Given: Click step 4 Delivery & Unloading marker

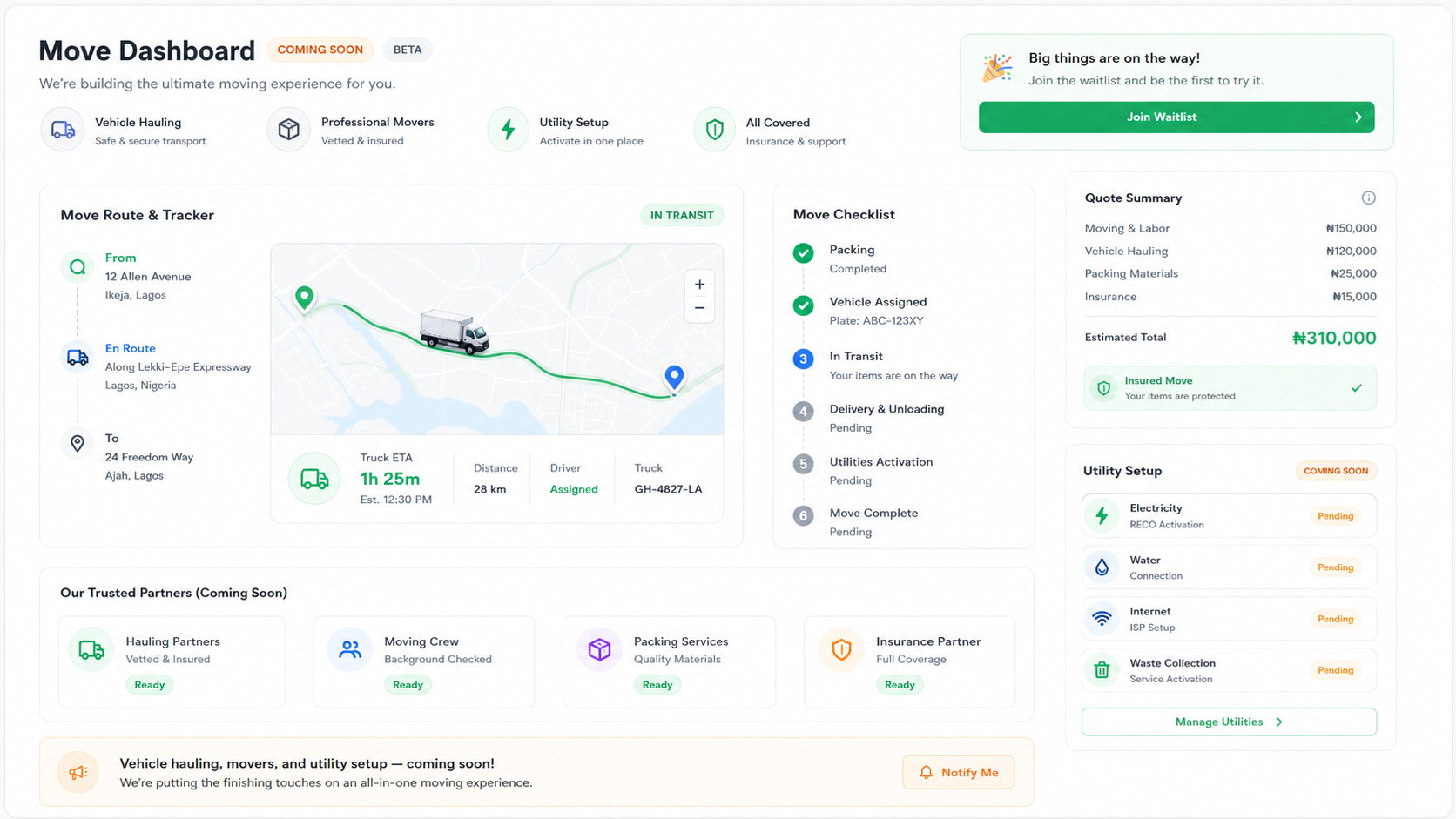Looking at the screenshot, I should click(804, 411).
